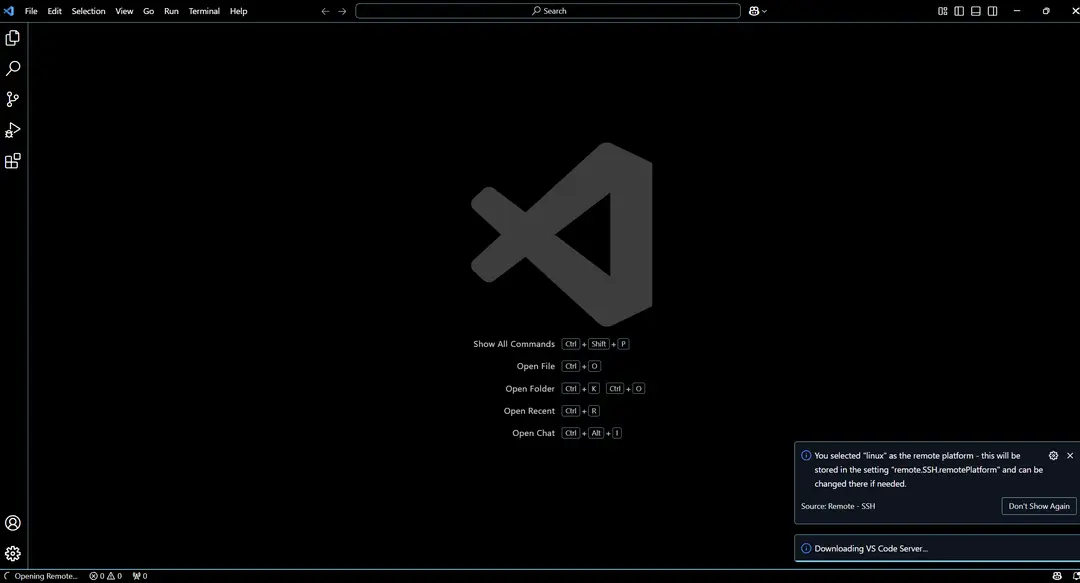Screen dimensions: 1080x583
Task: Open the View menu
Action: click(124, 11)
